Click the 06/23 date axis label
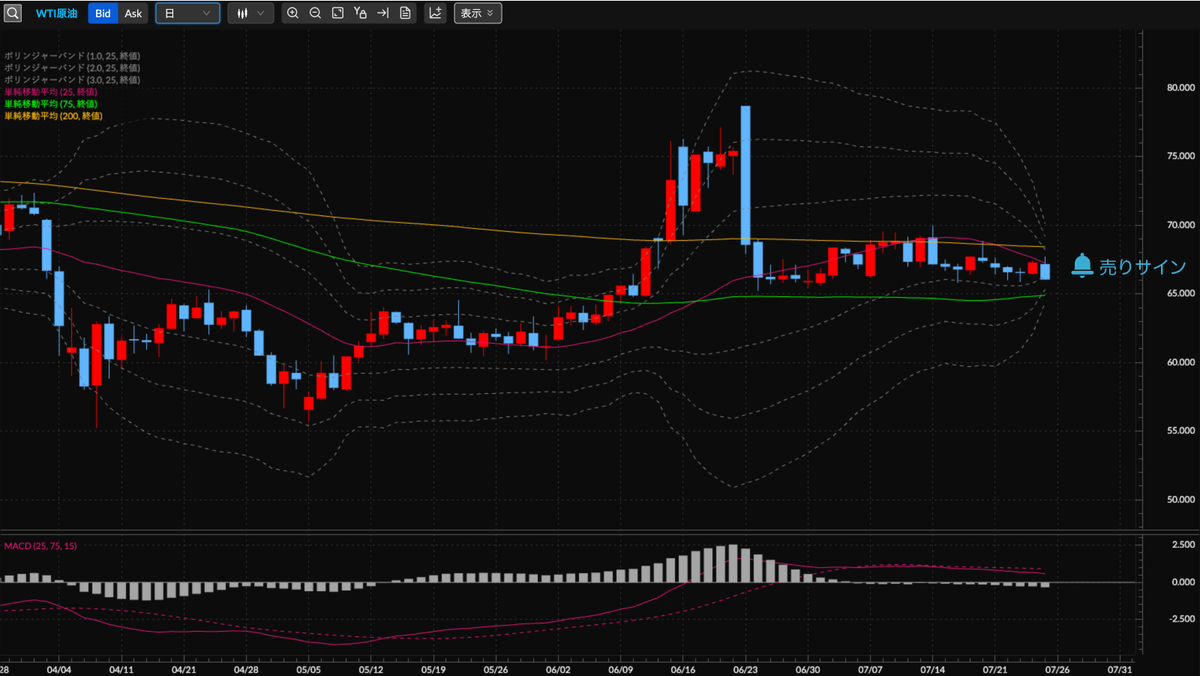This screenshot has height=676, width=1200. click(x=746, y=668)
